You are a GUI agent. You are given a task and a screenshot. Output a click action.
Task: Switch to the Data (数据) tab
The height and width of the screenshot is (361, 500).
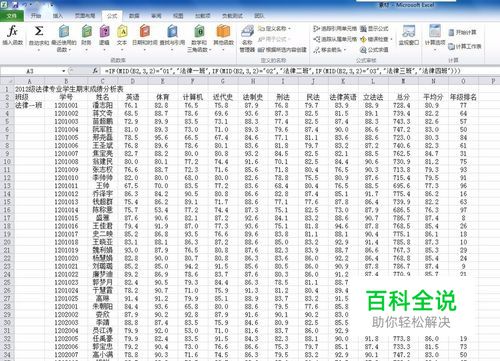click(x=134, y=16)
